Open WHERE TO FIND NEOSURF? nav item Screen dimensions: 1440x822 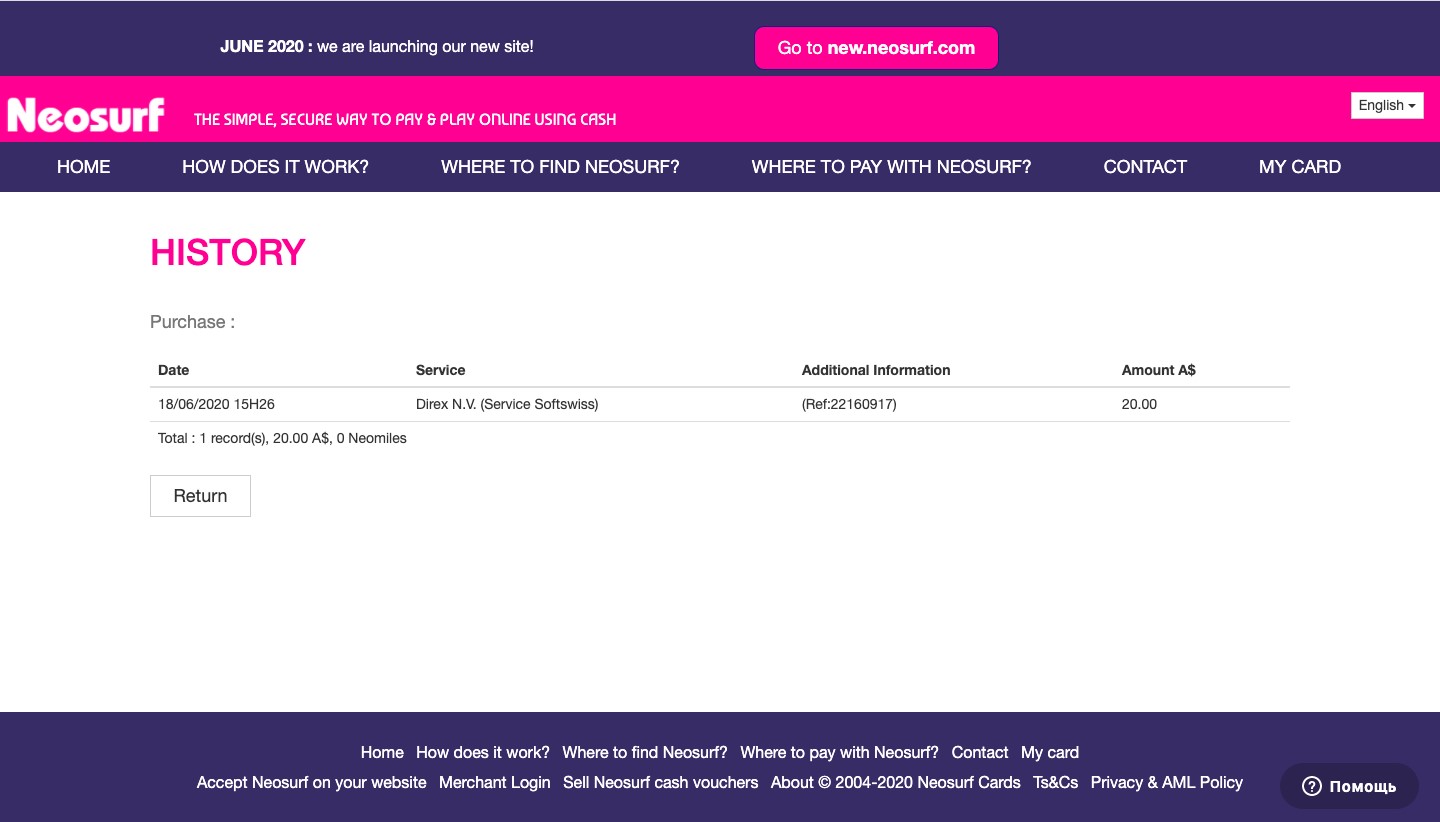coord(560,167)
